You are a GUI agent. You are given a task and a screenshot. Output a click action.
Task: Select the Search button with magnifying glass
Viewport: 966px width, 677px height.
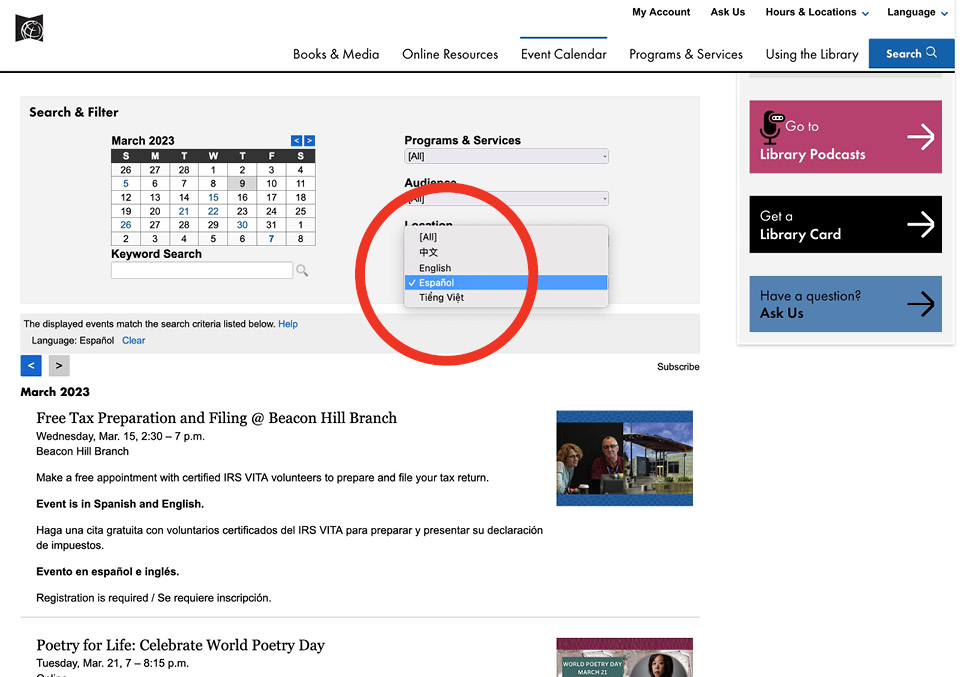coord(910,53)
